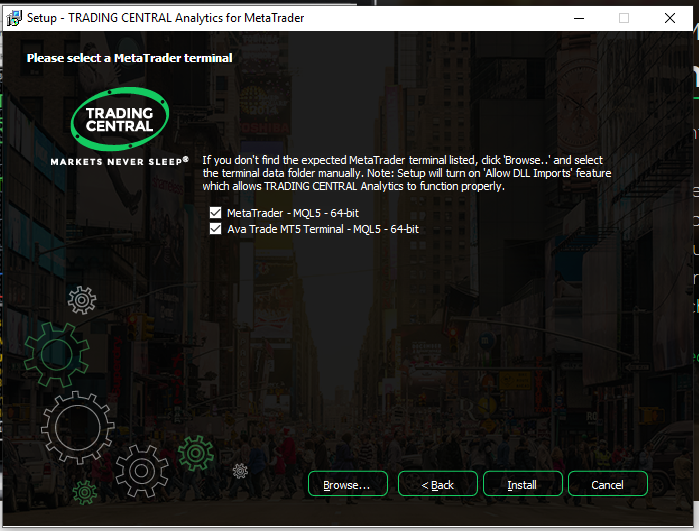Screen dimensions: 699x531
Task: Click the 'Markets Never Sleep' tagline
Action: coord(119,161)
